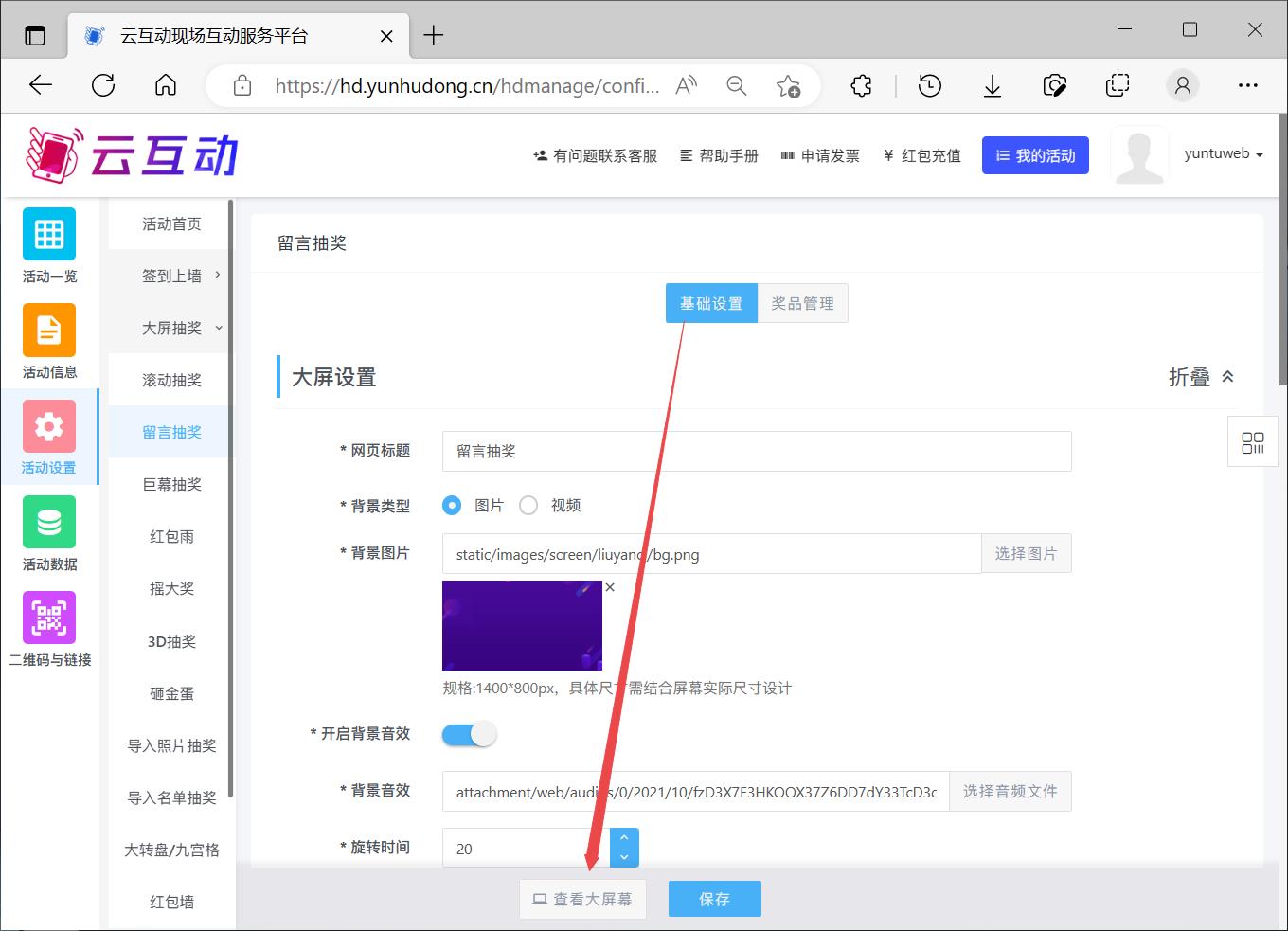Open 活动首页 menu item
Viewport: 1288px width, 931px height.
(x=171, y=224)
